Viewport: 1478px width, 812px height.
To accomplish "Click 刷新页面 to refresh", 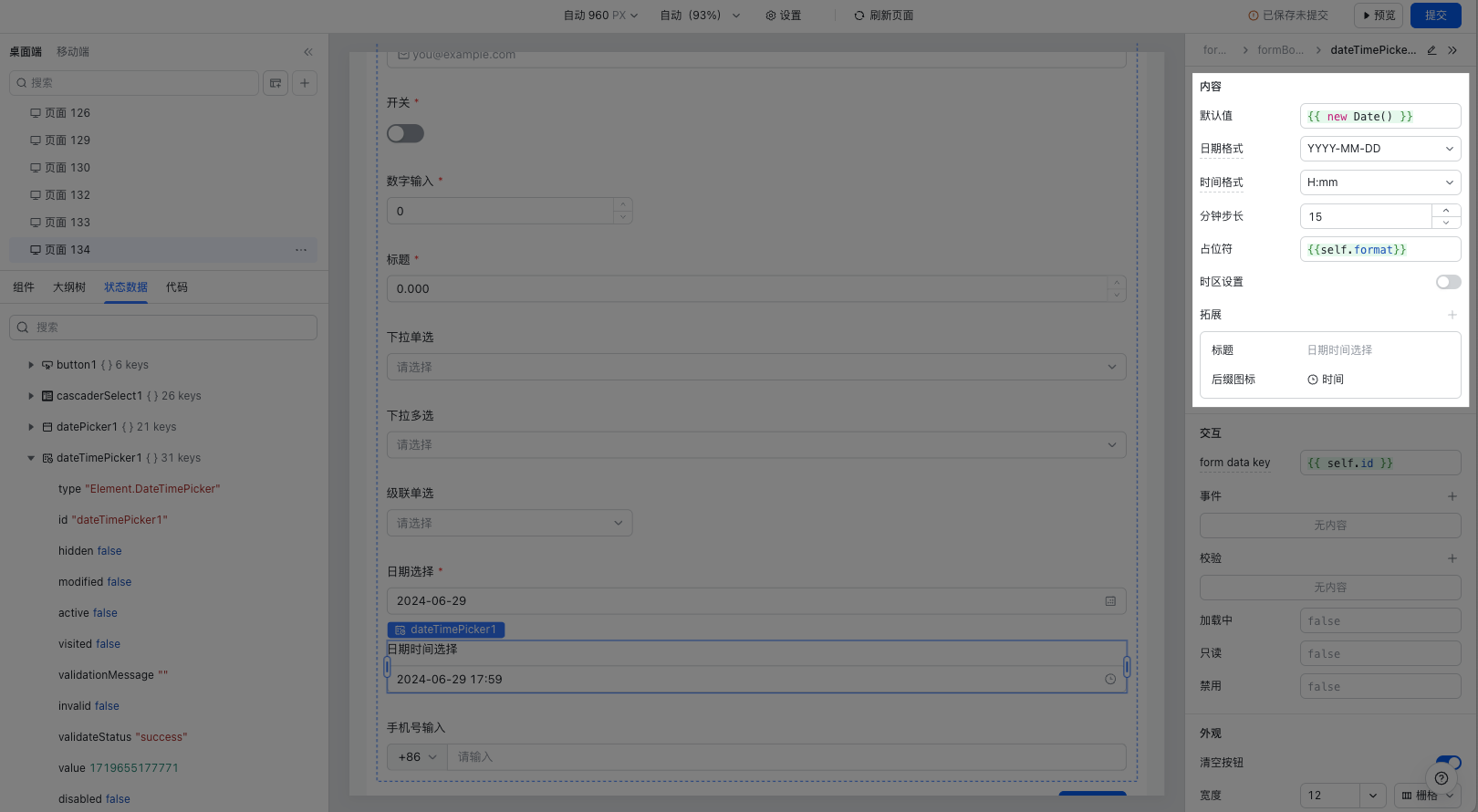I will (884, 16).
